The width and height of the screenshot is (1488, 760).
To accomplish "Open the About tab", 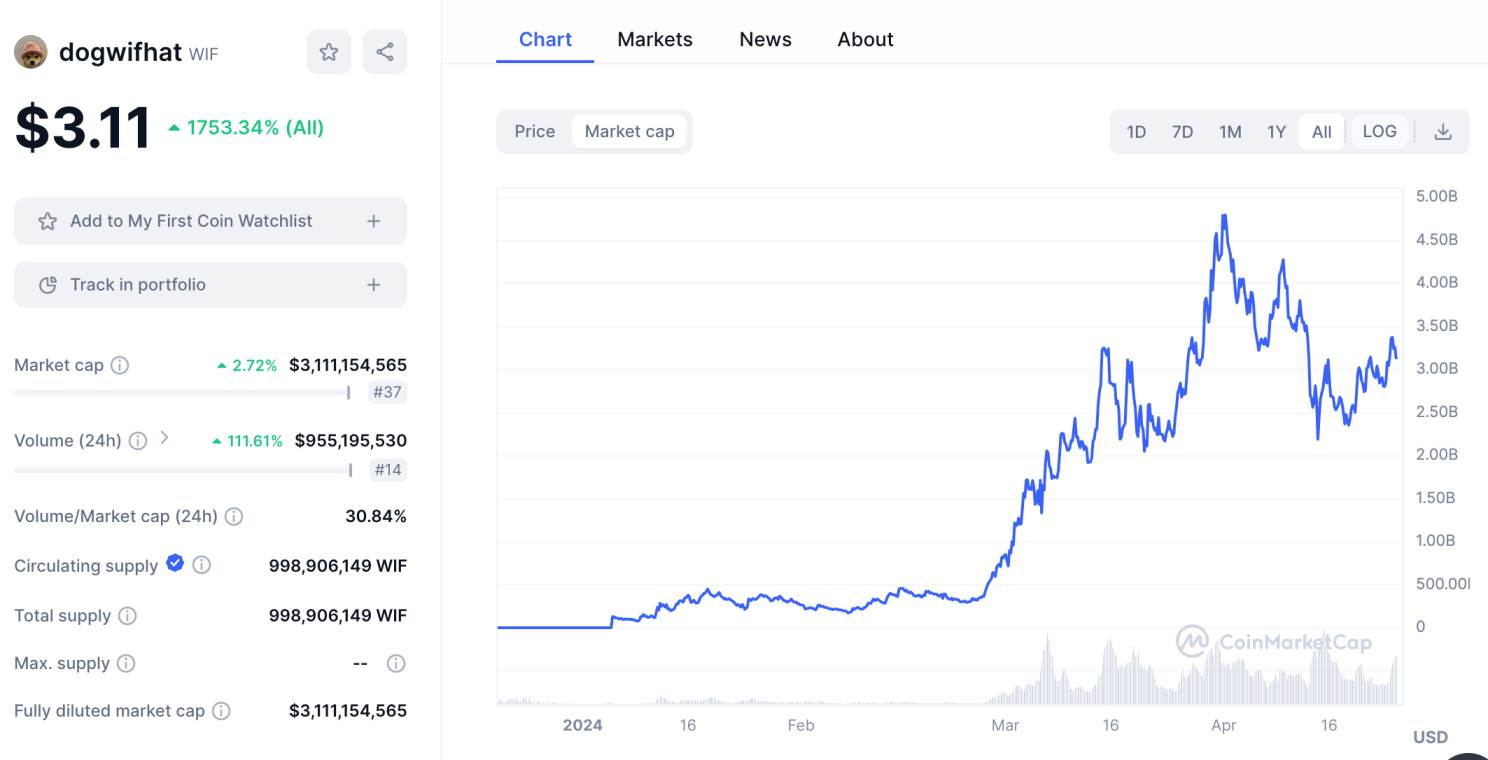I will (865, 40).
